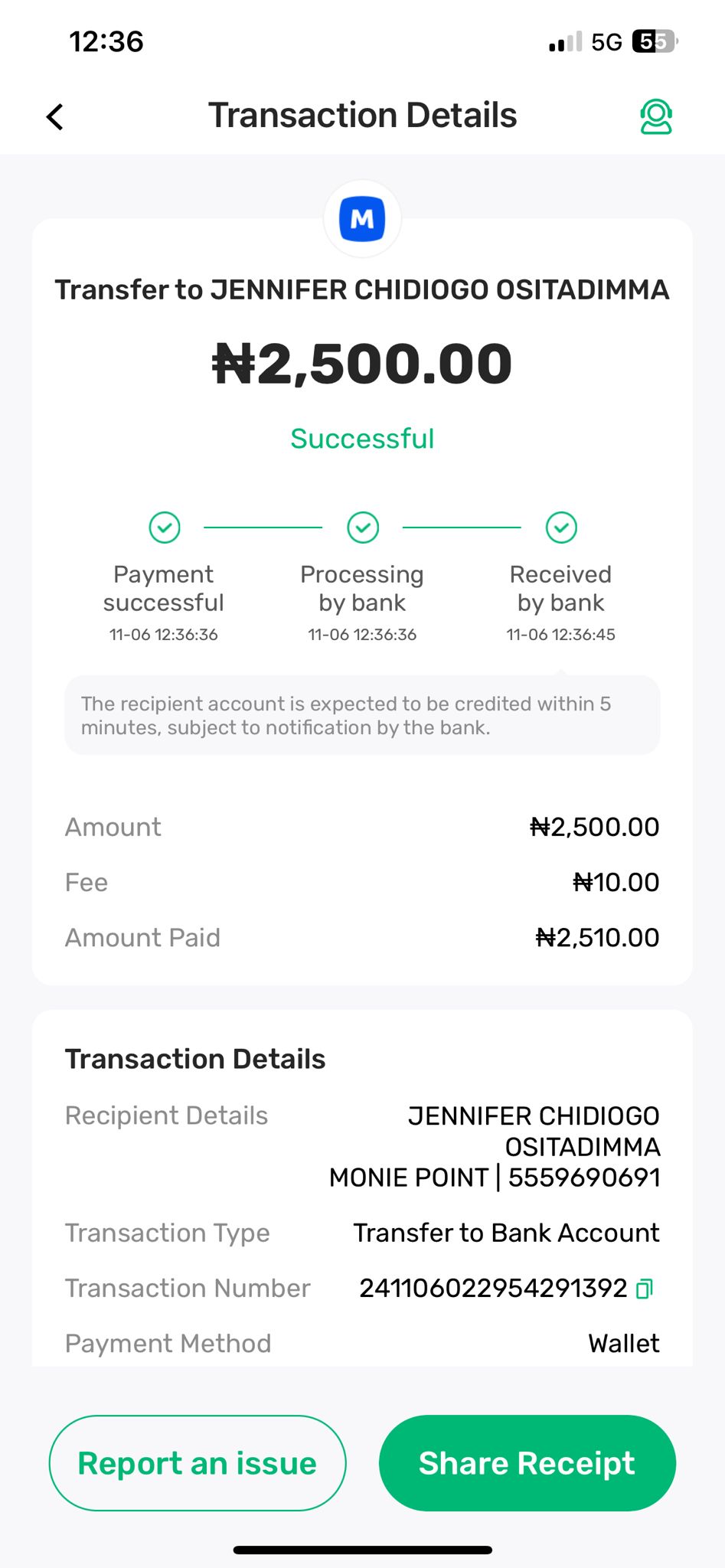Tap the cellular signal bars icon

coord(565,42)
